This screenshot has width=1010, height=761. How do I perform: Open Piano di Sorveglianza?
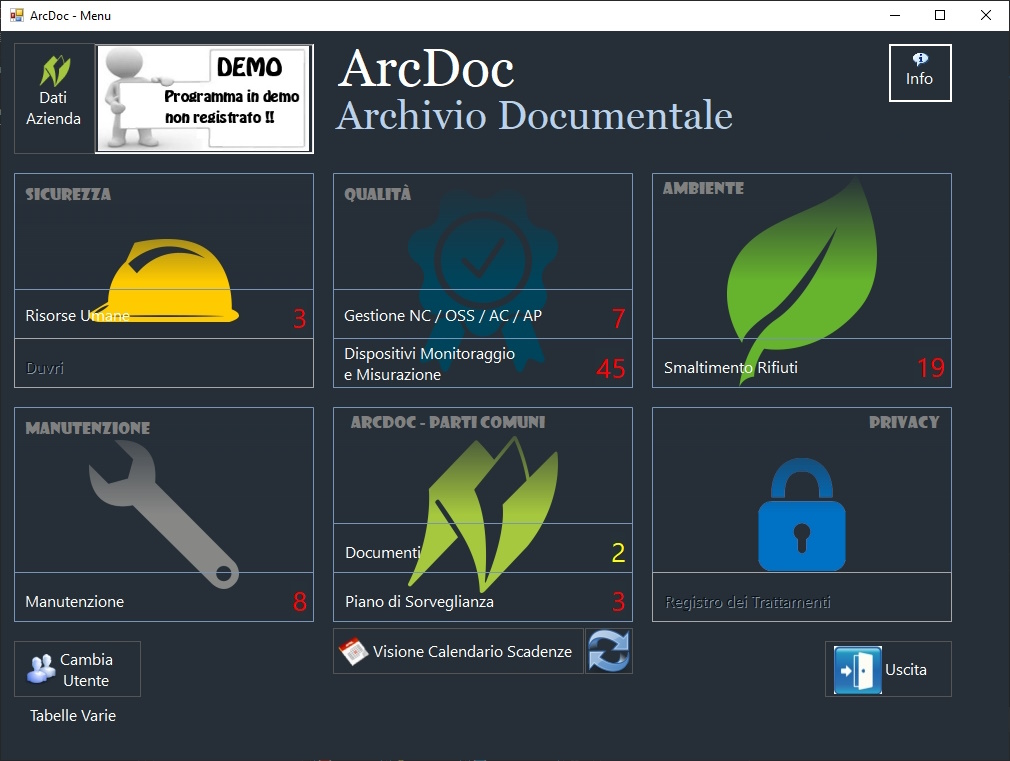pyautogui.click(x=482, y=597)
